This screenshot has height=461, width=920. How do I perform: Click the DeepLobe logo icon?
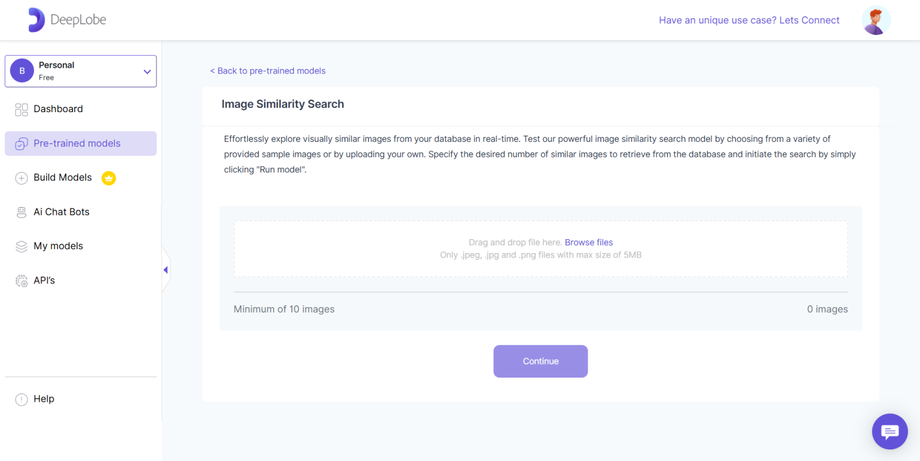(x=36, y=20)
